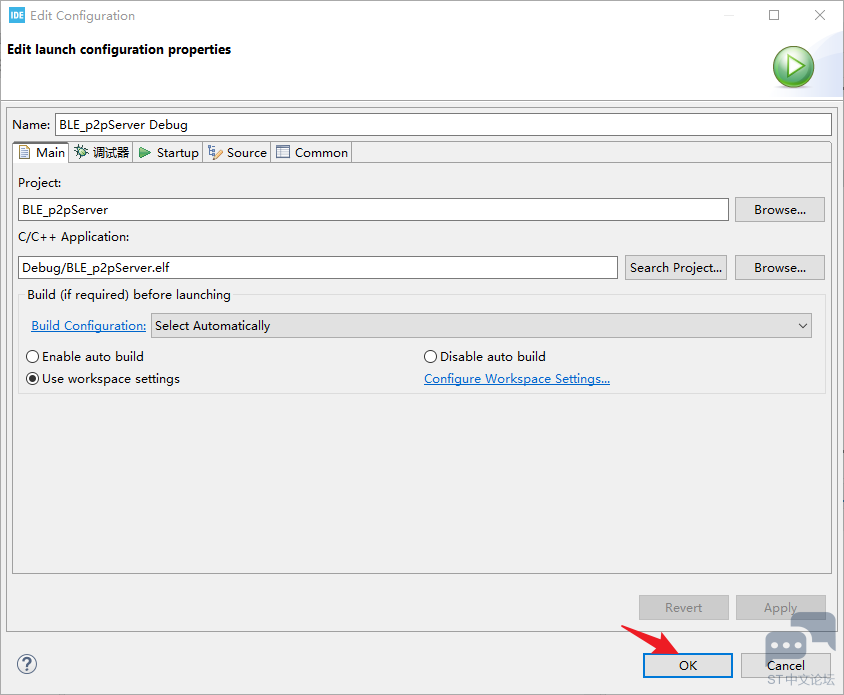Screen dimensions: 844x695
Task: Close the Edit Configuration dialog
Action: pyautogui.click(x=820, y=15)
